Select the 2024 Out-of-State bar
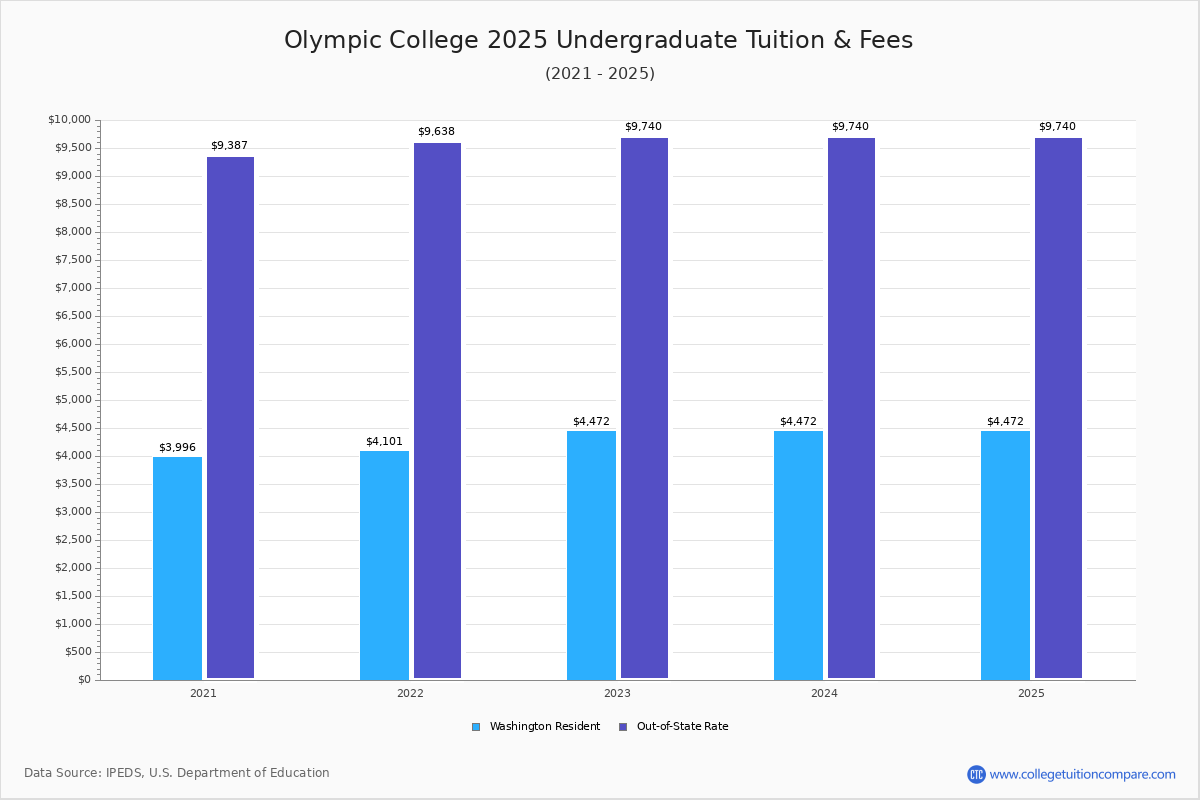The width and height of the screenshot is (1200, 800). click(x=851, y=408)
